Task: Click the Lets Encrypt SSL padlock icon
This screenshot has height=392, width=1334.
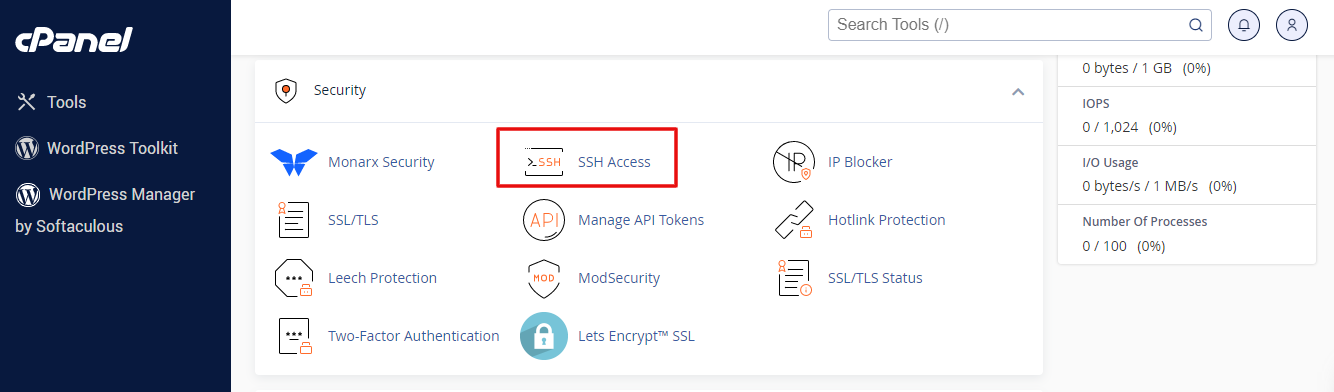Action: coord(544,336)
